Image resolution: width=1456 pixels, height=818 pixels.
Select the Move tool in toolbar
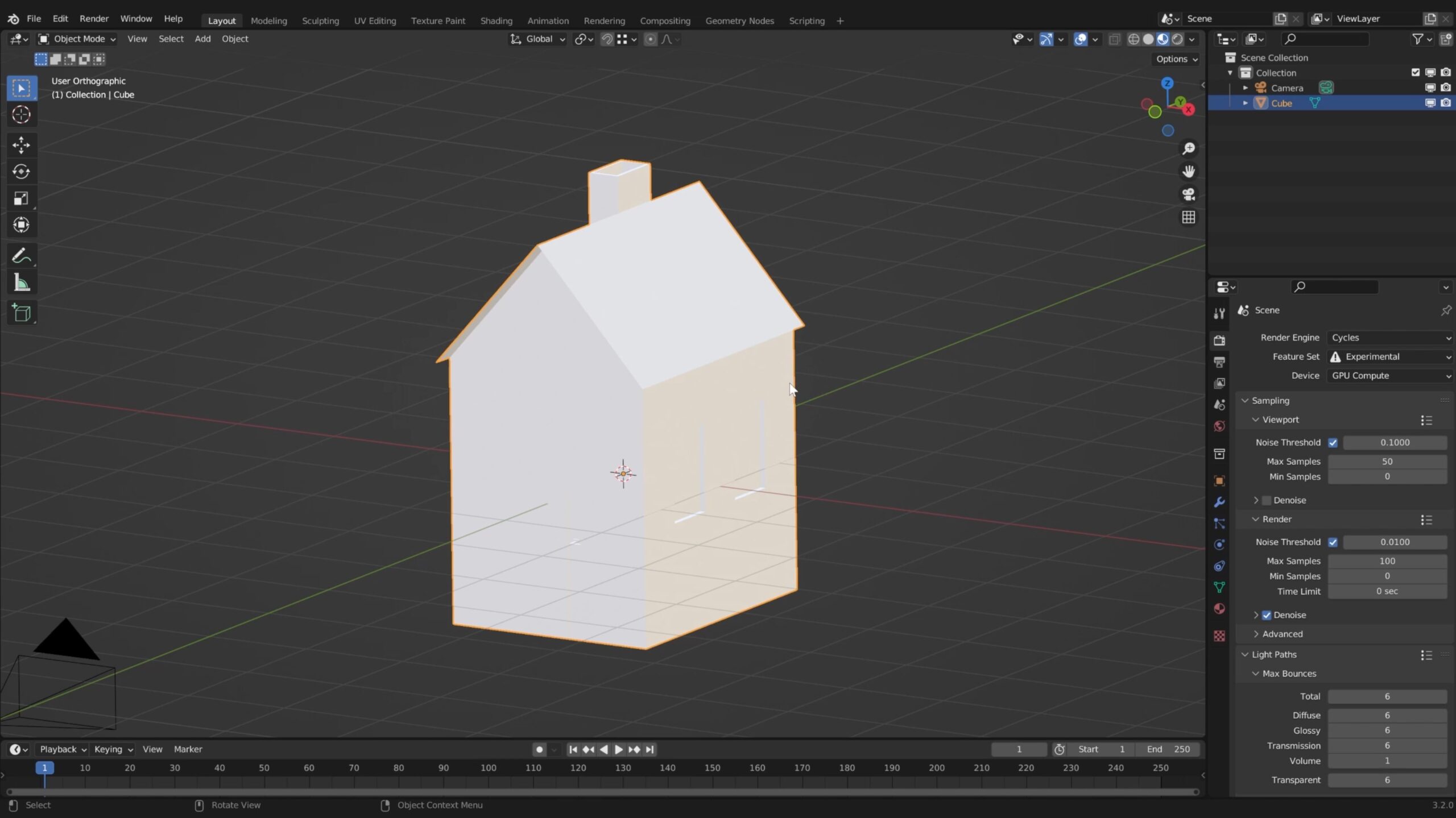pos(22,144)
